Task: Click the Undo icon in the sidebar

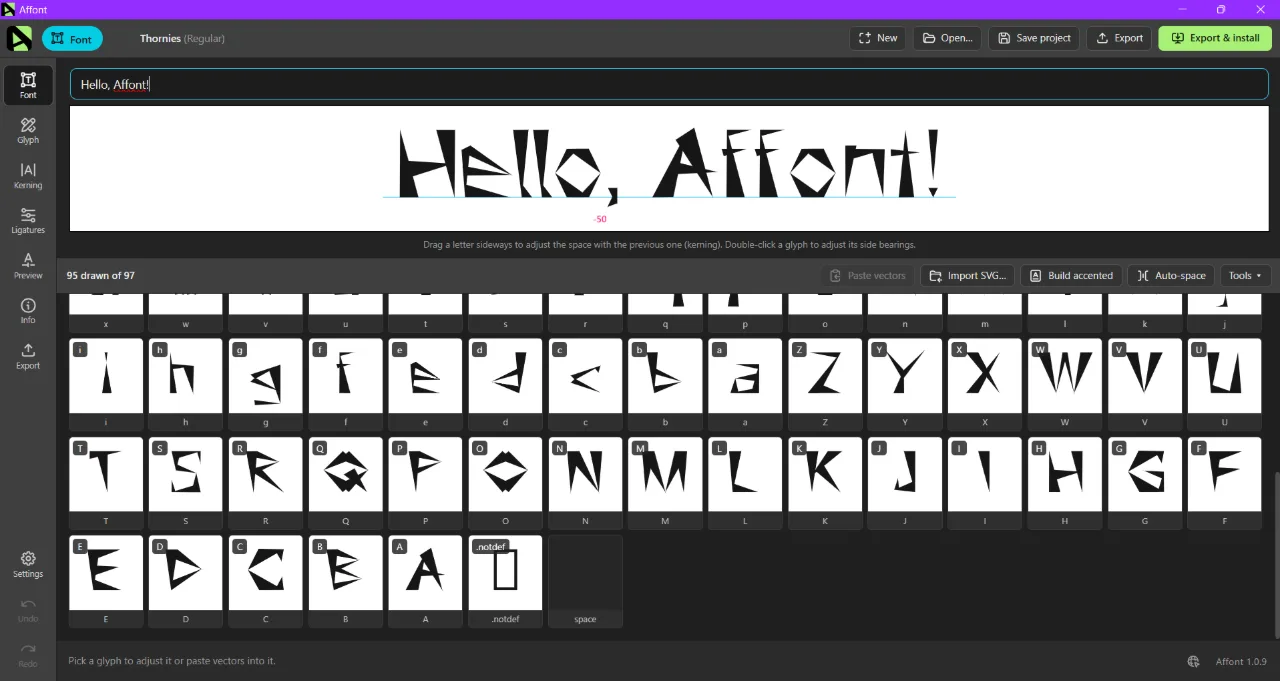Action: click(28, 609)
